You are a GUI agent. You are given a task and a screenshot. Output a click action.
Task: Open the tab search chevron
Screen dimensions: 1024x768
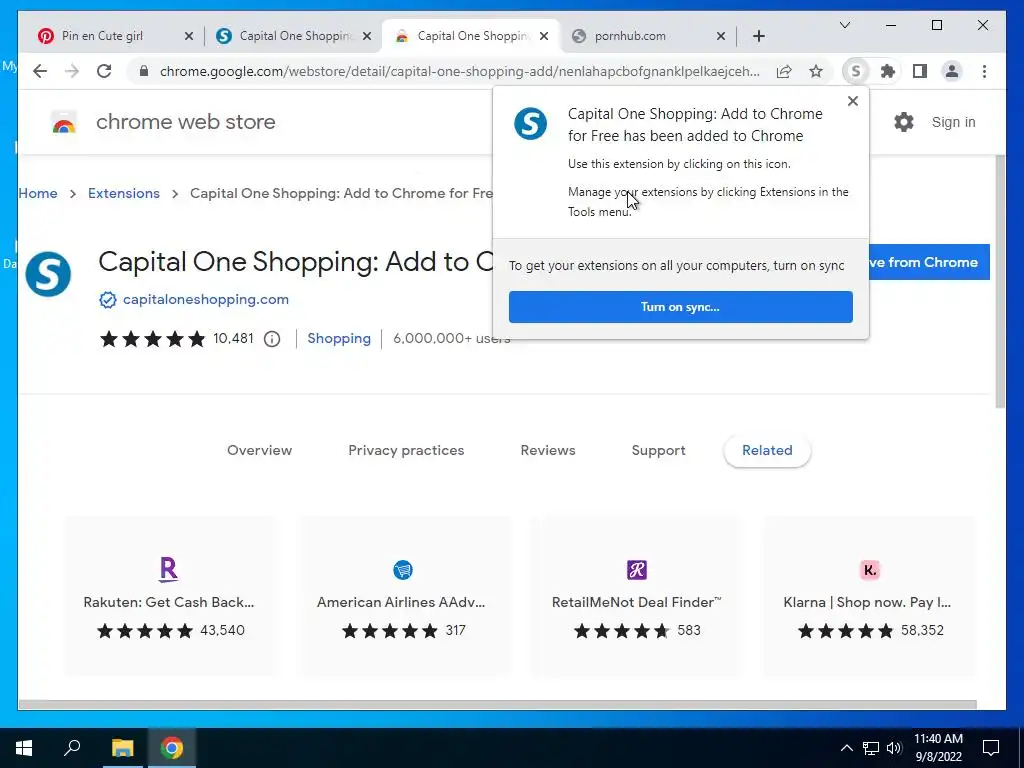(844, 25)
